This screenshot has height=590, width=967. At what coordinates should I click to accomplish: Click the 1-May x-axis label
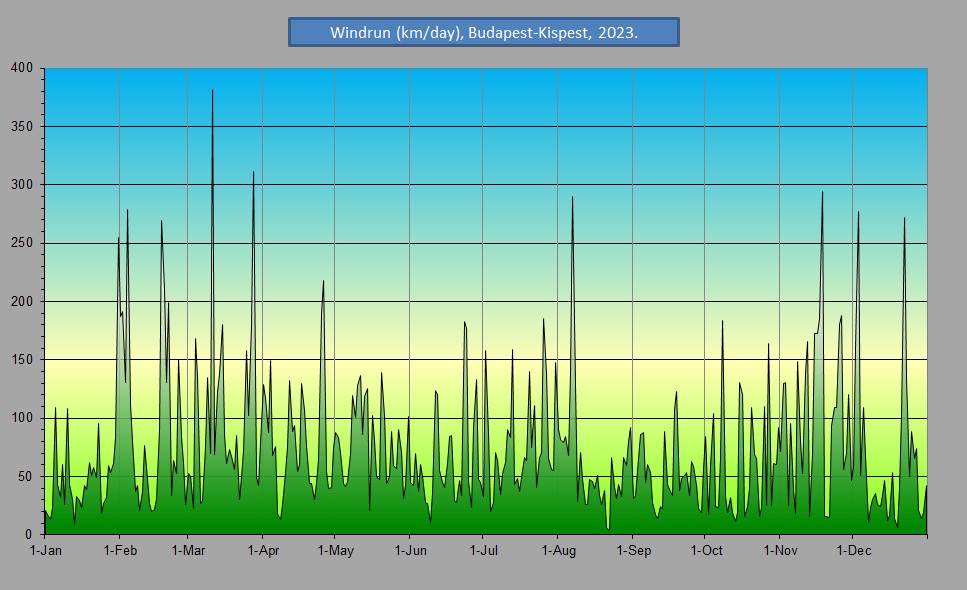pyautogui.click(x=335, y=550)
